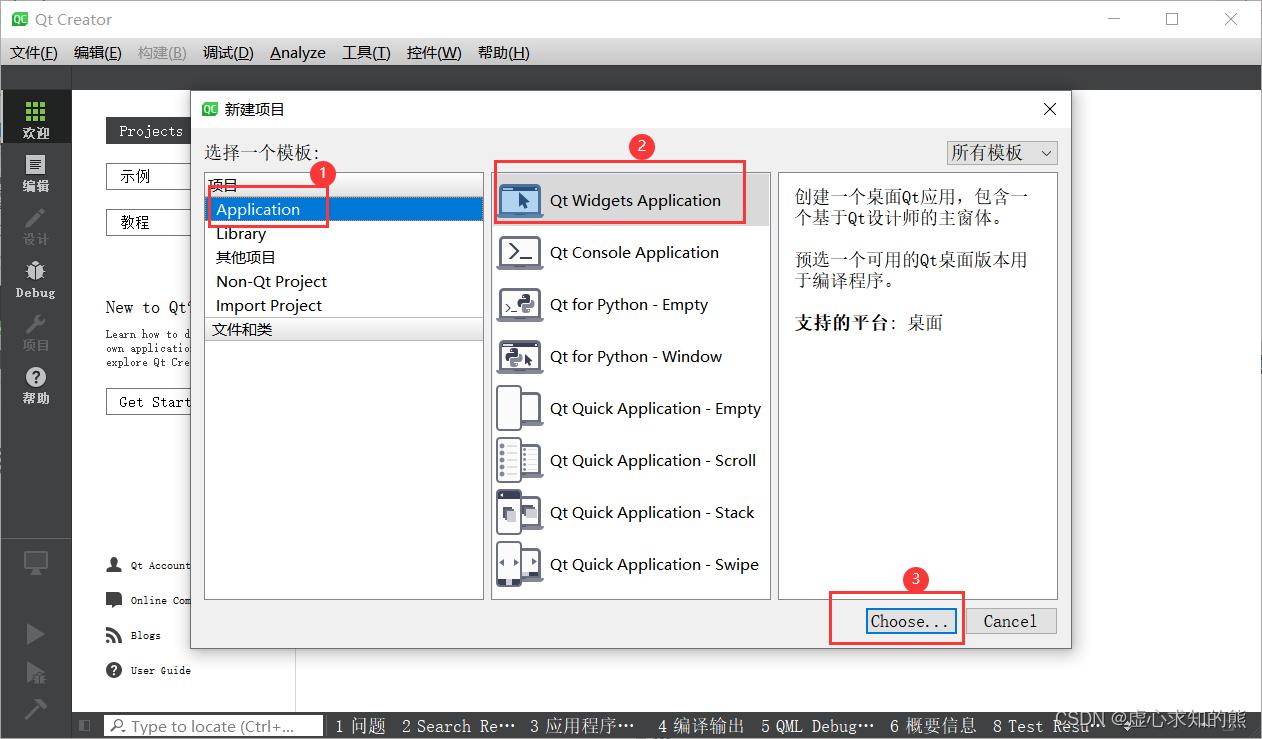Select Qt Quick Application - Scroll template
1262x739 pixels.
[x=631, y=461]
